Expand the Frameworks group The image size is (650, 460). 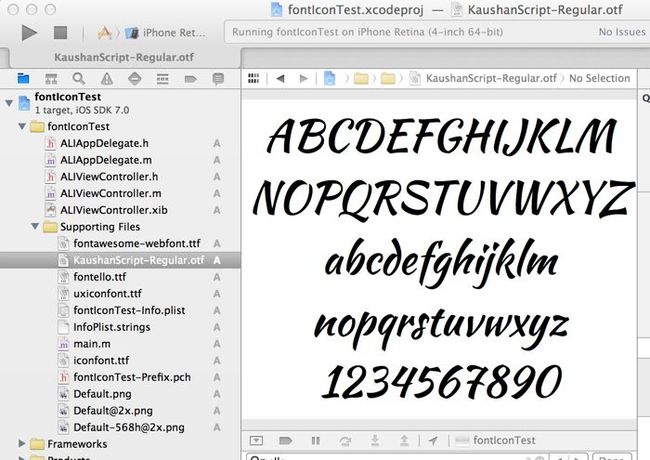pos(22,443)
